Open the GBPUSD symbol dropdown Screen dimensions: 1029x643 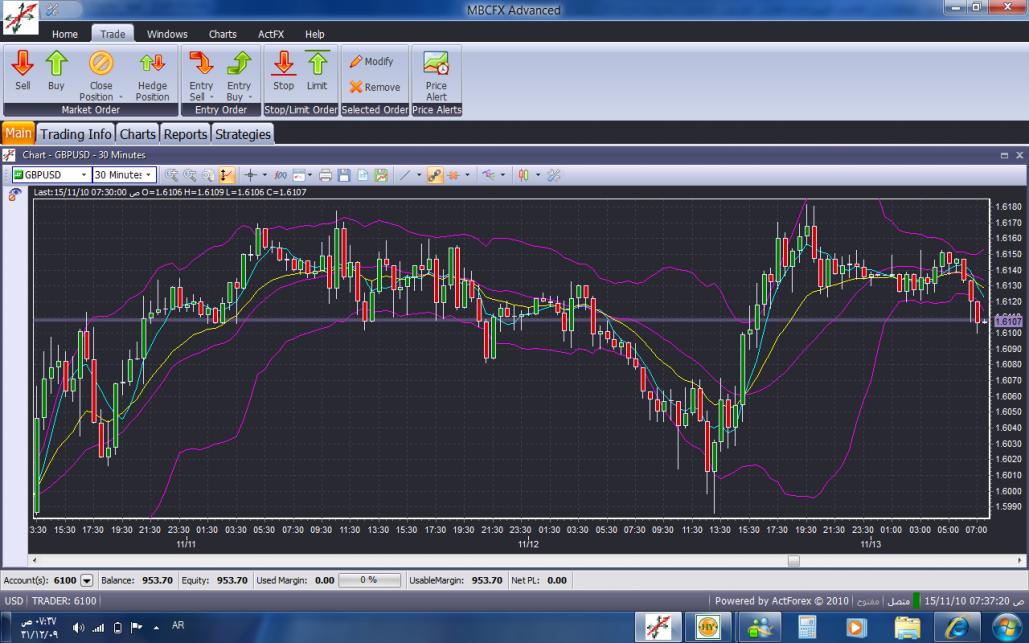coord(84,175)
